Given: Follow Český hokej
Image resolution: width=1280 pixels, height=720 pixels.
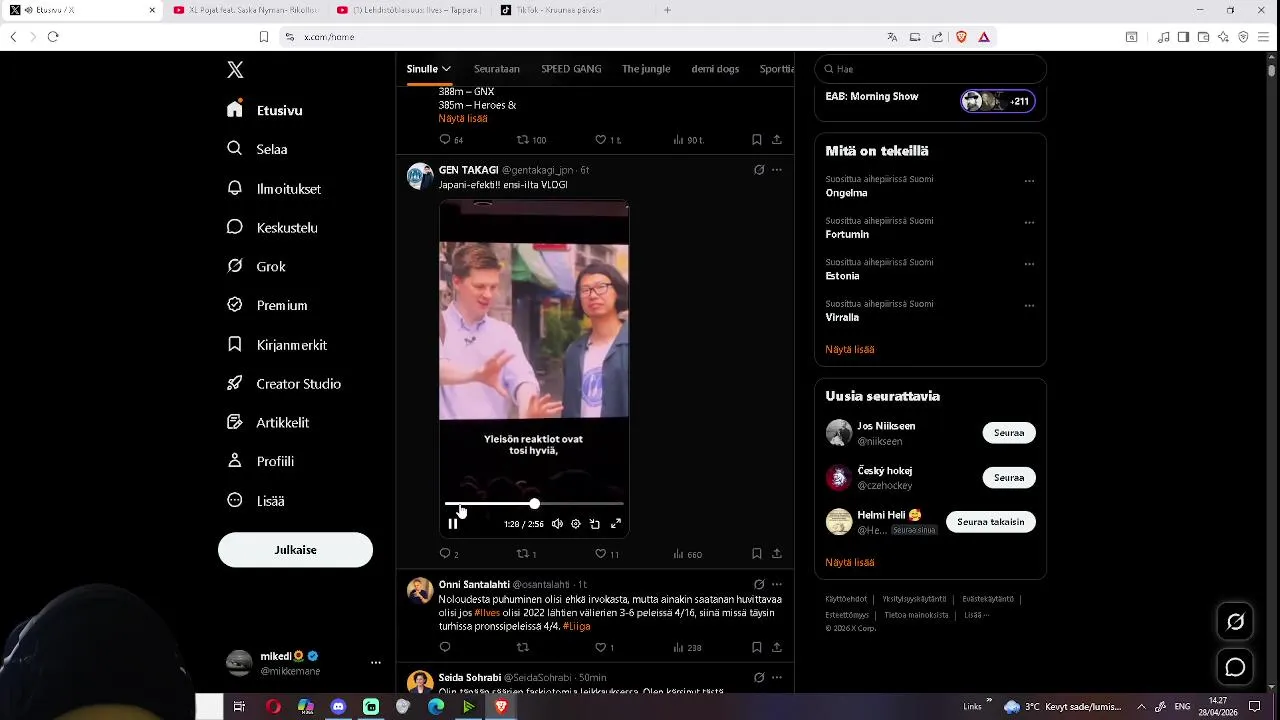Looking at the screenshot, I should click(x=1009, y=478).
